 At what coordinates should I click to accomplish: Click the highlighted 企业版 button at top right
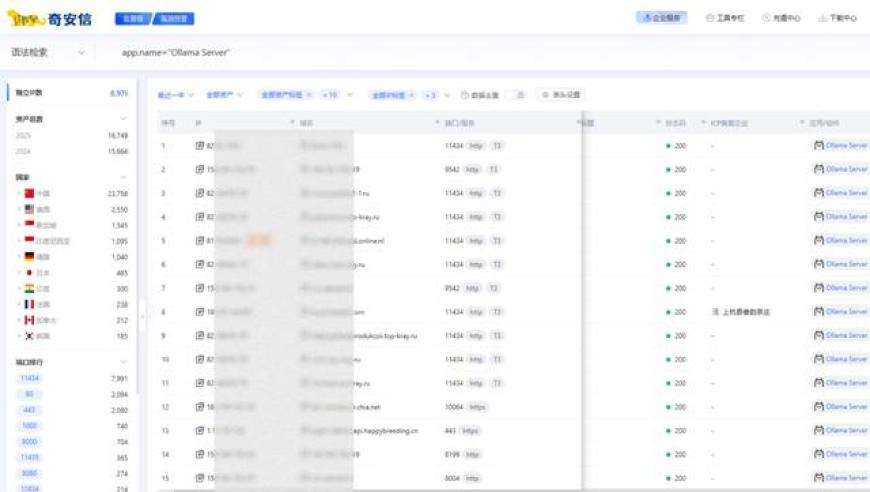pyautogui.click(x=661, y=18)
